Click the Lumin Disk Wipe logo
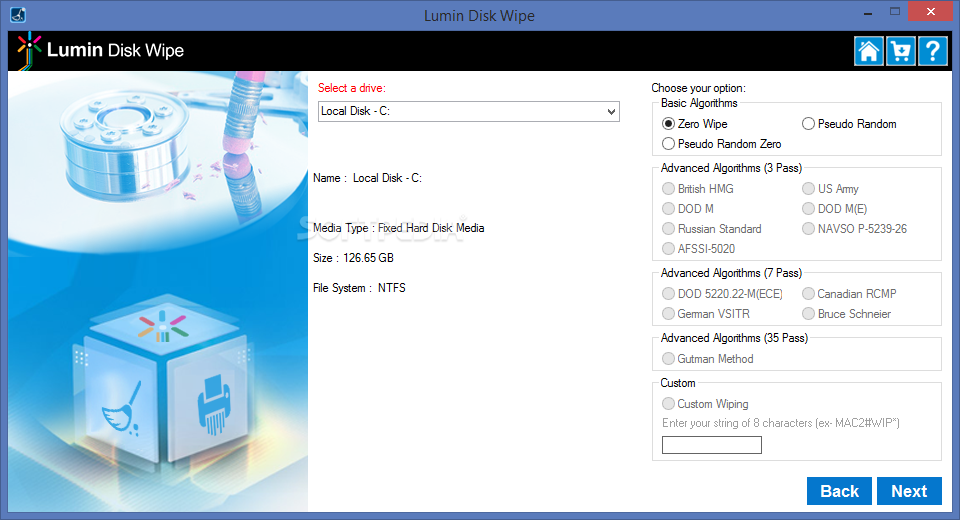The width and height of the screenshot is (960, 520). [100, 50]
